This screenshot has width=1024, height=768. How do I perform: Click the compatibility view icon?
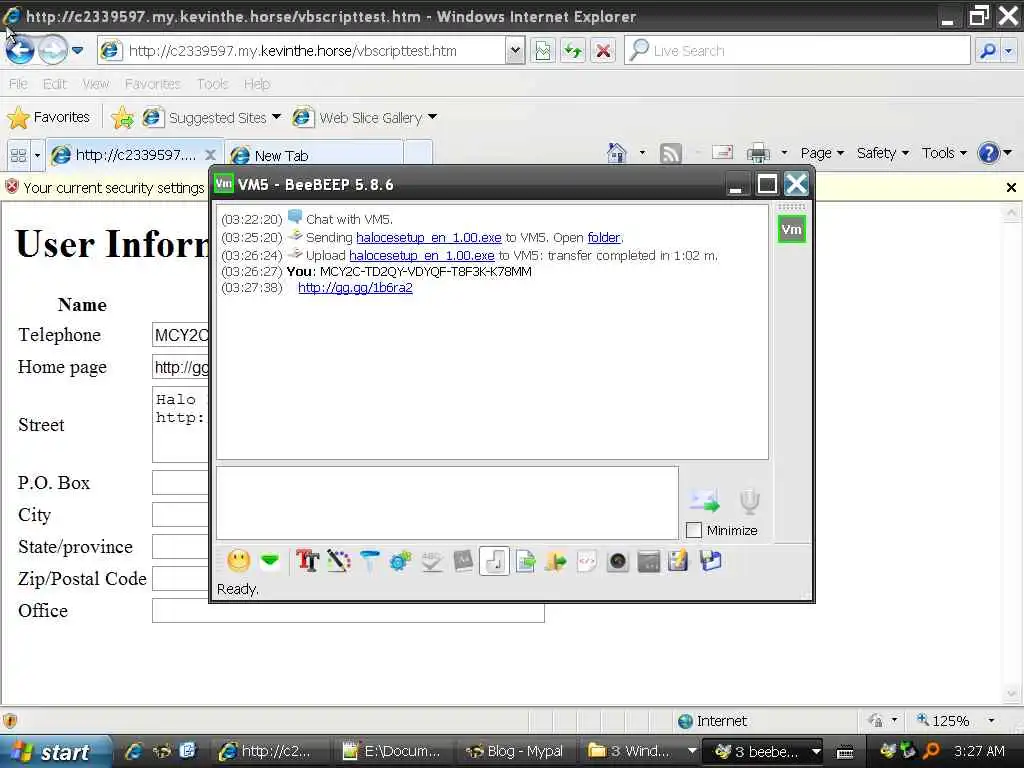pos(543,50)
